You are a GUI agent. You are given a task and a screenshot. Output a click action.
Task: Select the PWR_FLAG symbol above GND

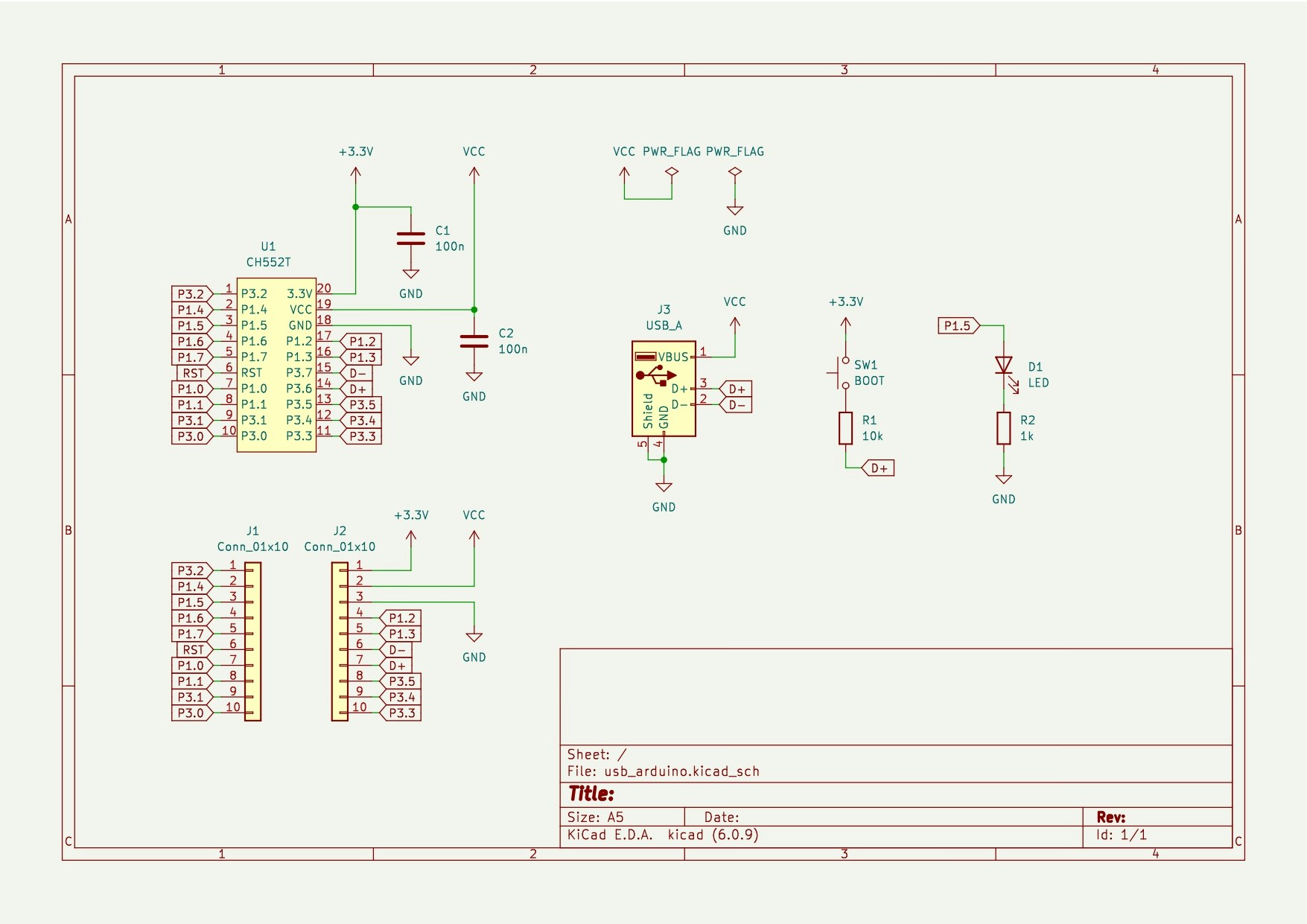click(x=734, y=170)
